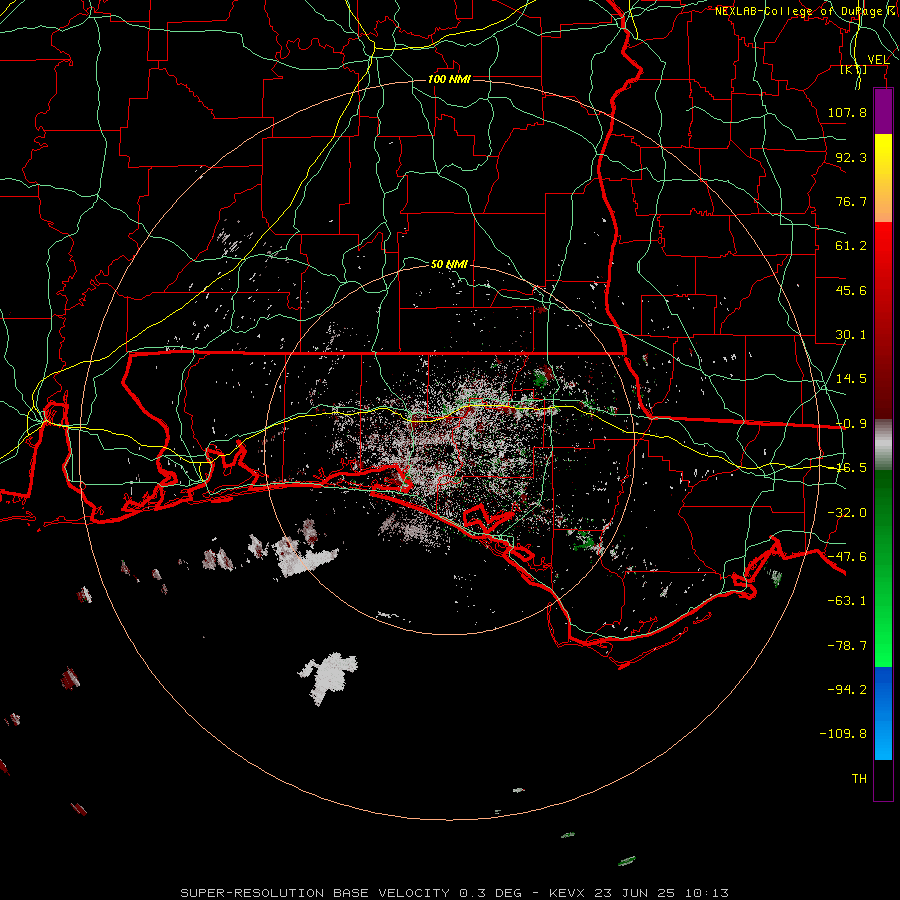
Task: Click the 100 NMI range ring label
Action: click(449, 79)
